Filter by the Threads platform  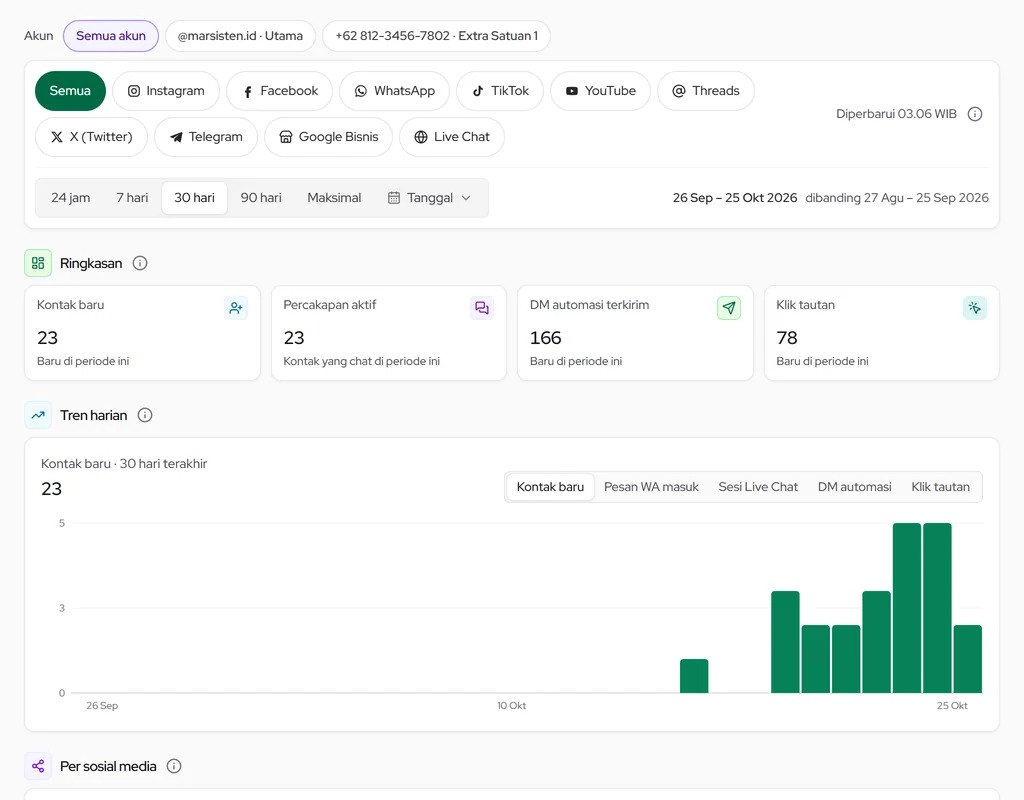coord(706,91)
